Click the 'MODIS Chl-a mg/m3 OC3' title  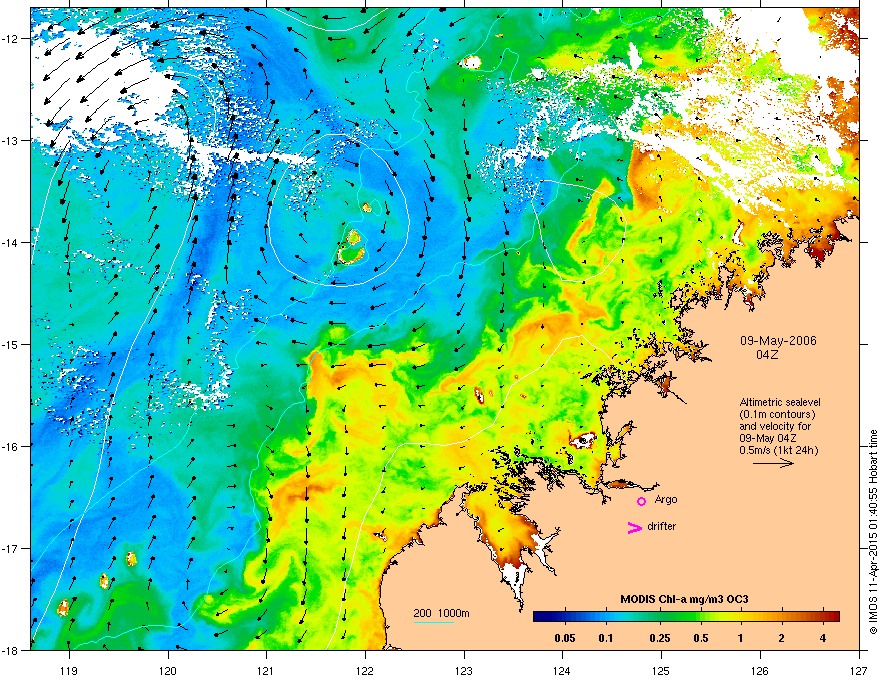tap(684, 599)
